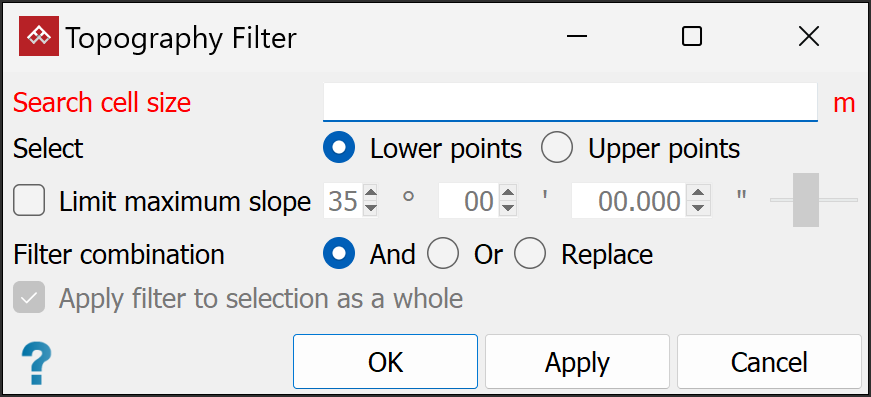
Task: Decrease slope degrees with down arrow
Action: coord(371,209)
